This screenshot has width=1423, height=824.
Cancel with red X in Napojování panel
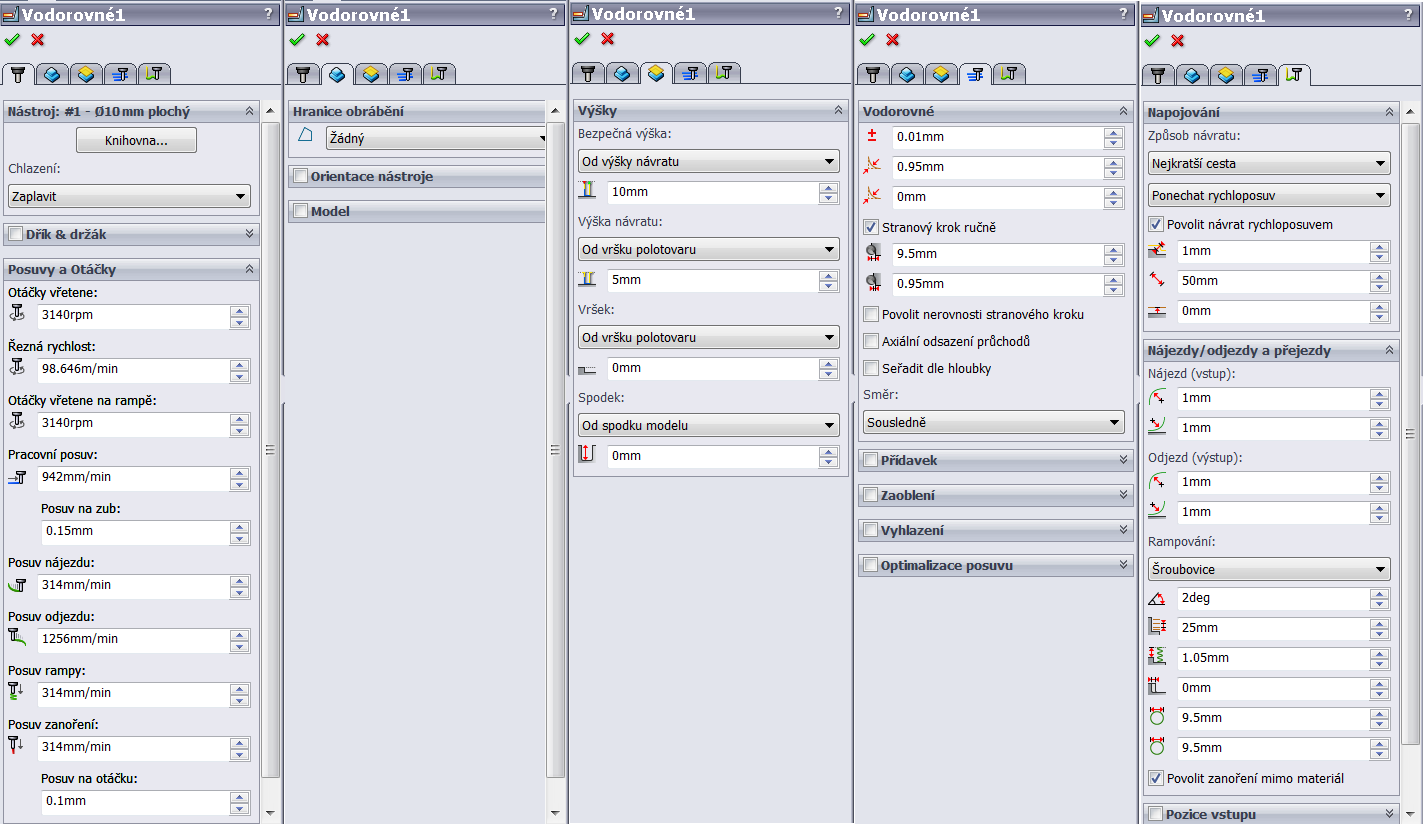point(1178,40)
